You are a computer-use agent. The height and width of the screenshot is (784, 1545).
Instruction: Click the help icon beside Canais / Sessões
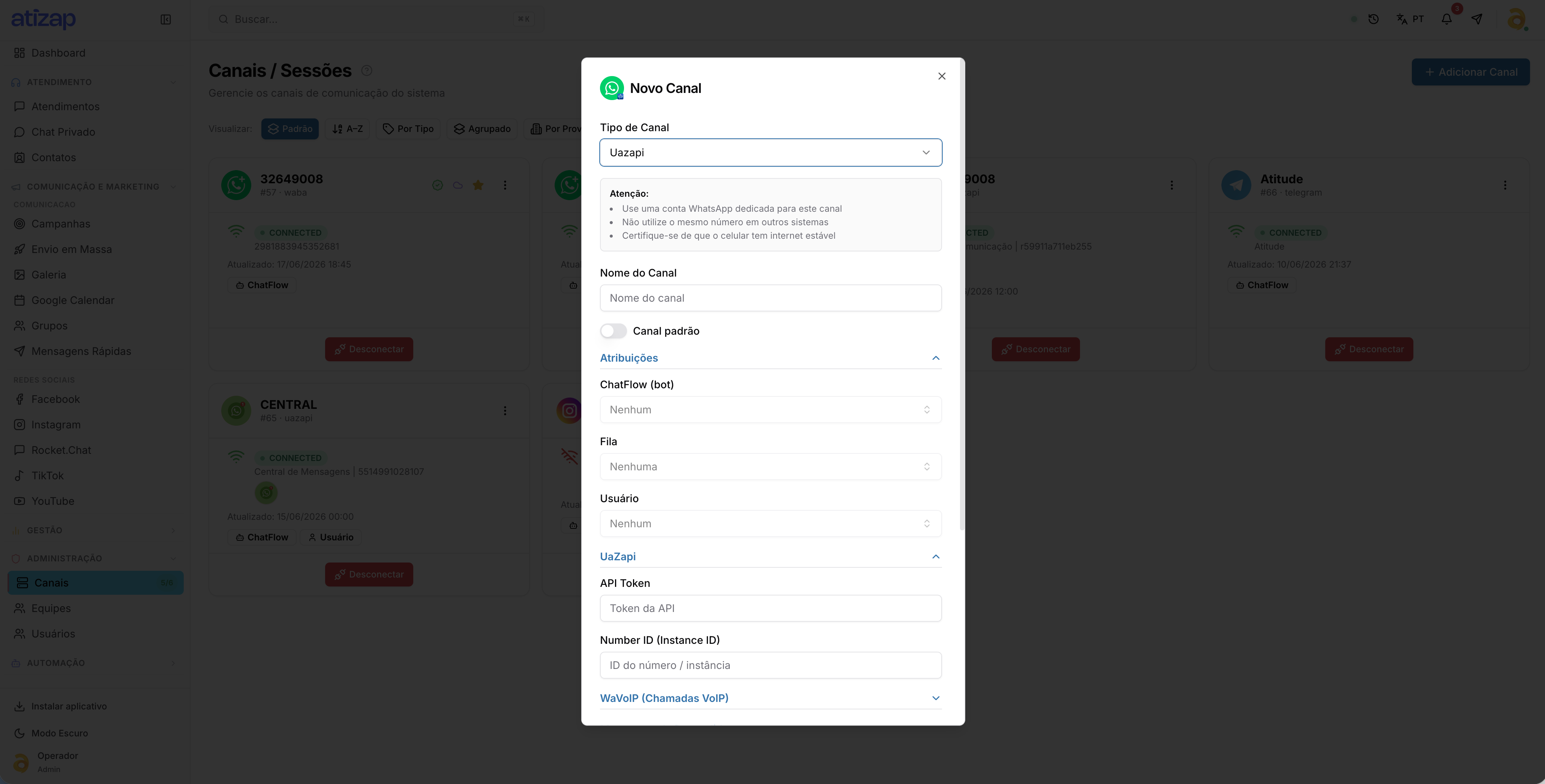366,71
